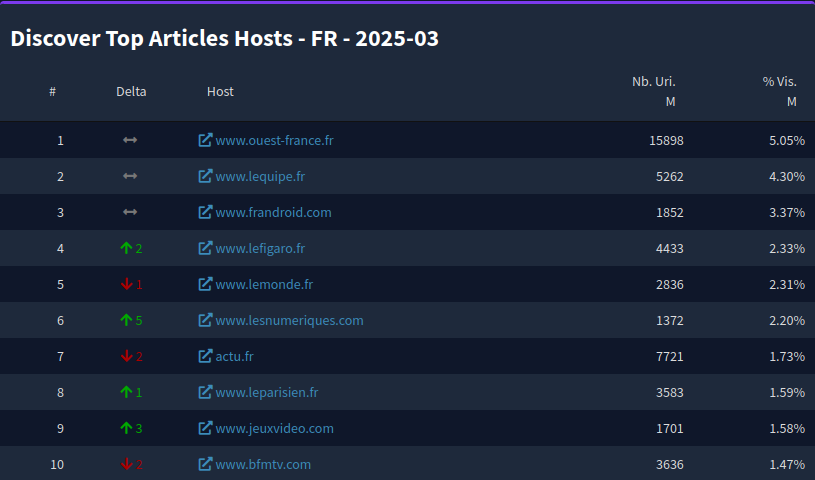Open external link icon for www.bfmtv.com
This screenshot has height=480, width=815.
tap(205, 464)
